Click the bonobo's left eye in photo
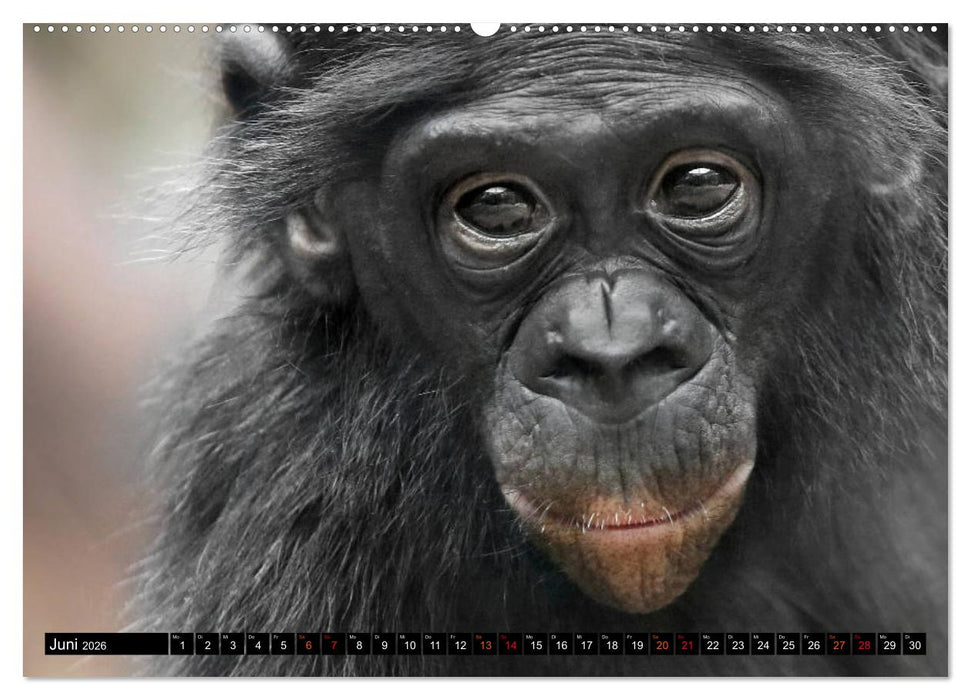Viewport: 971px width, 700px height. click(x=497, y=210)
